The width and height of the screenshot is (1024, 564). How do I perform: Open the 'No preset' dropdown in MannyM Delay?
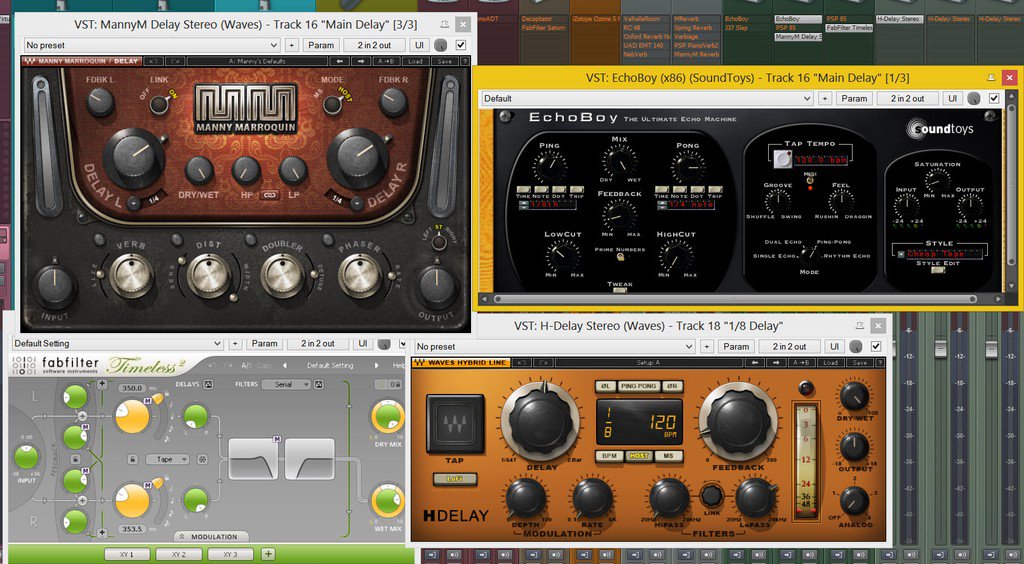pyautogui.click(x=152, y=45)
